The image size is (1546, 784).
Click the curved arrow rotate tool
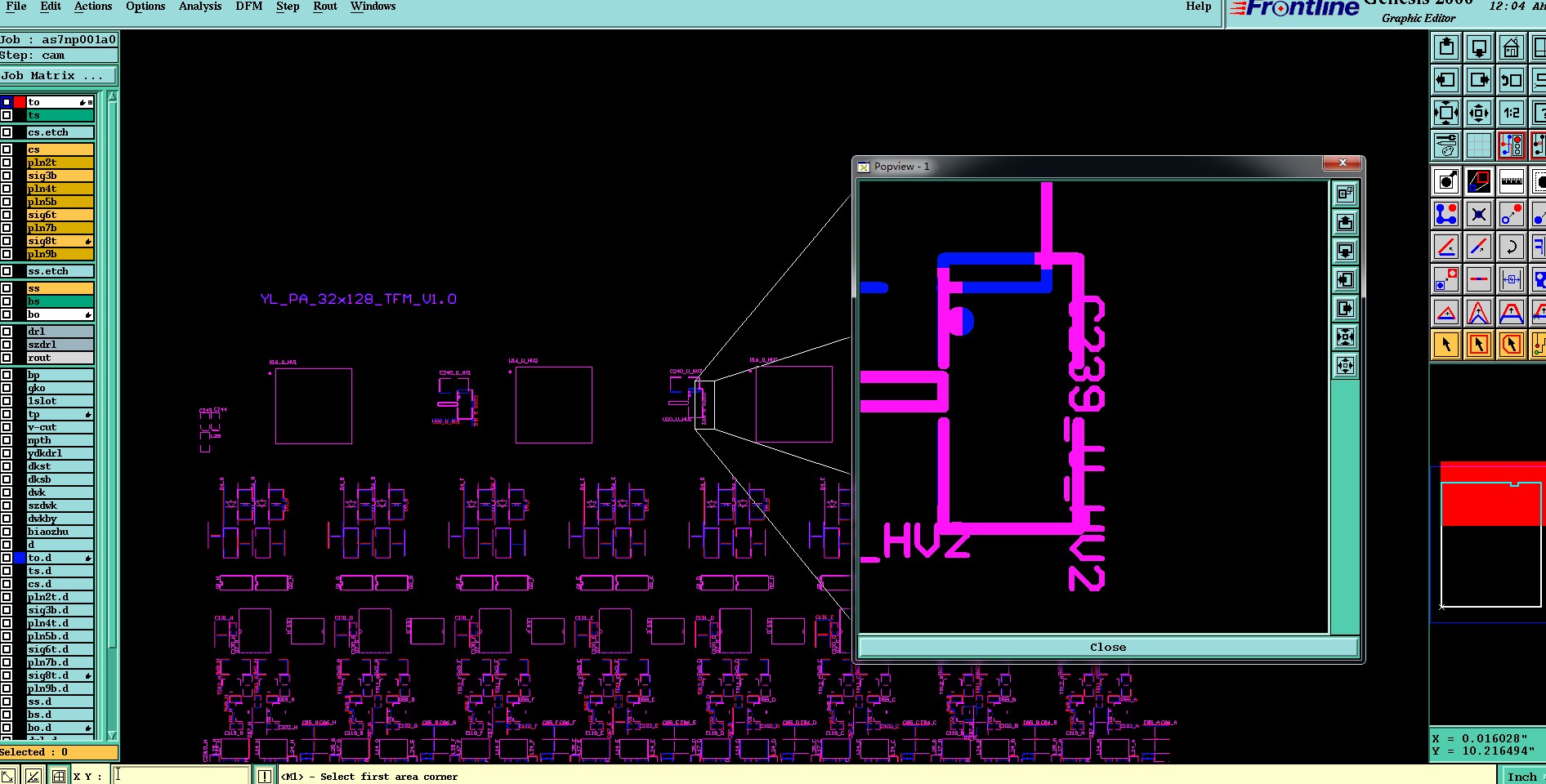pyautogui.click(x=1512, y=247)
